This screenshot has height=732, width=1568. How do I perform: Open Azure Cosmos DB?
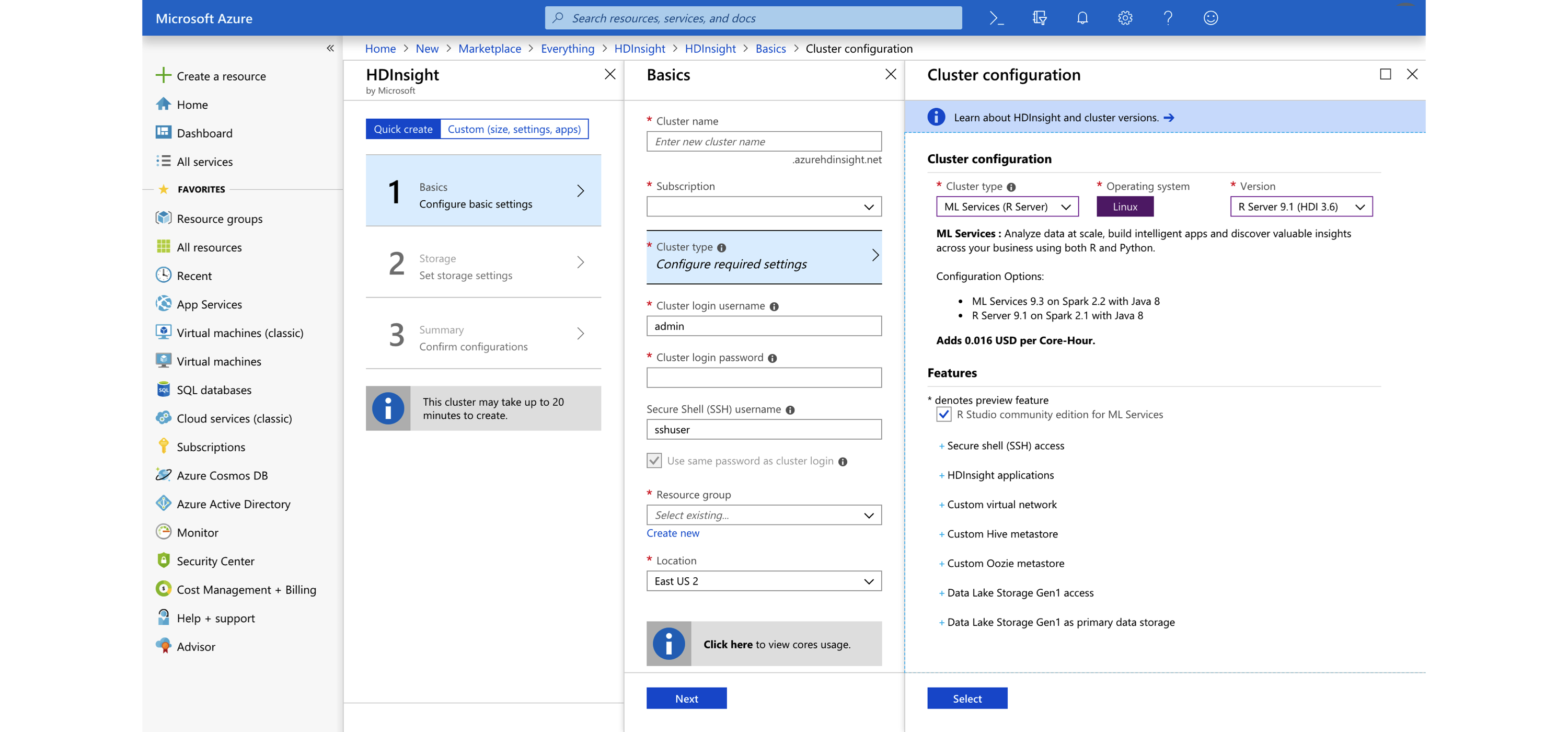pyautogui.click(x=222, y=476)
